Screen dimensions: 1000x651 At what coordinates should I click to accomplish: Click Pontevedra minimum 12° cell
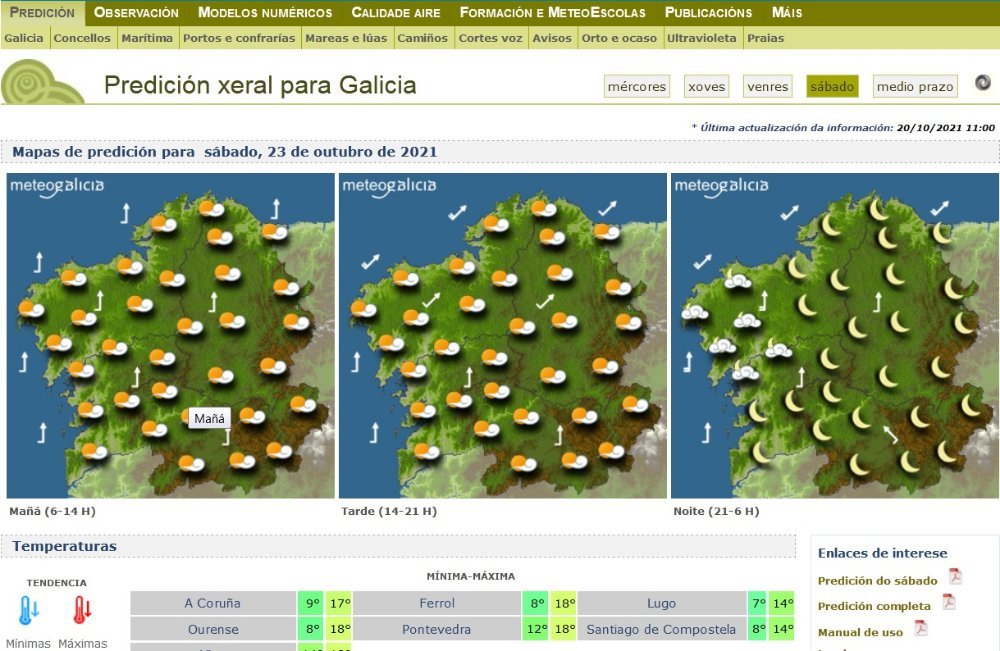(536, 629)
